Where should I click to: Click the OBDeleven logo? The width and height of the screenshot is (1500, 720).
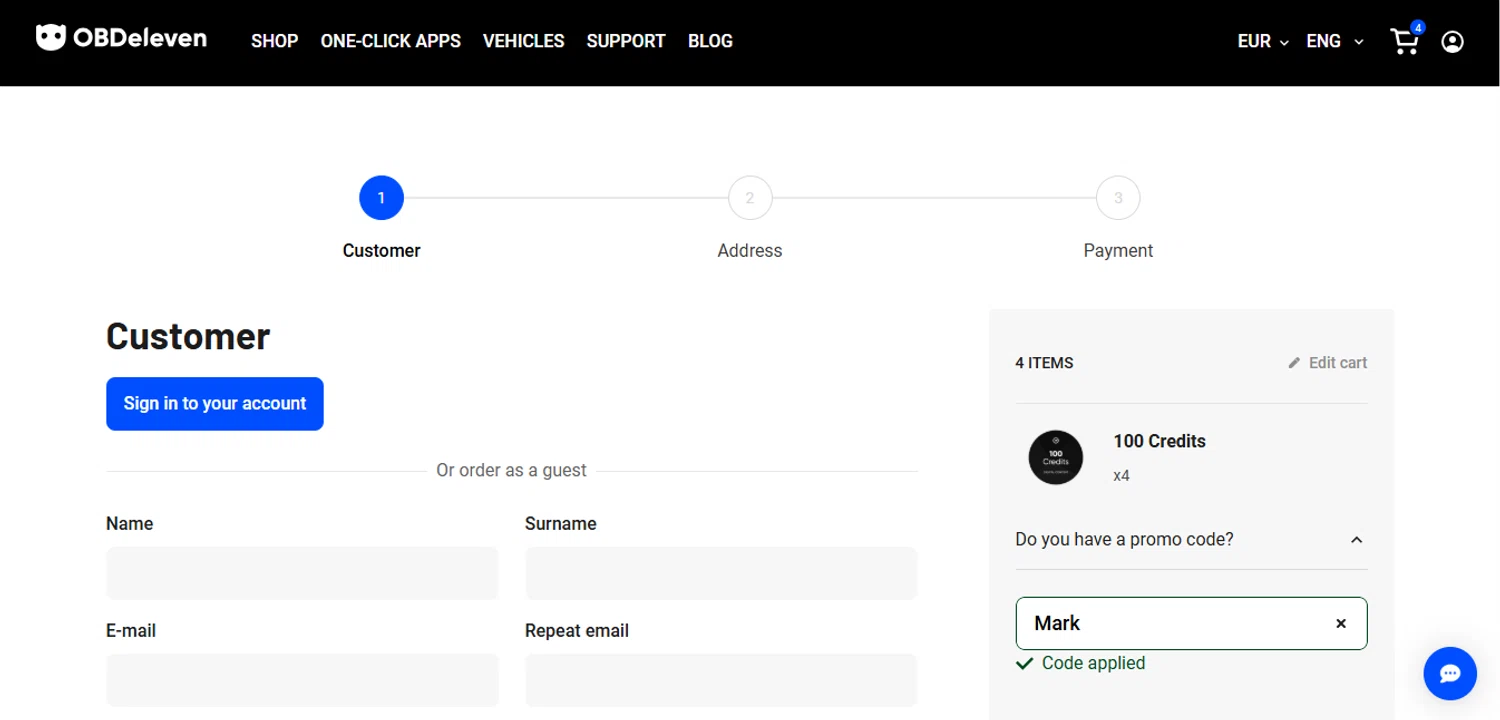pos(121,39)
